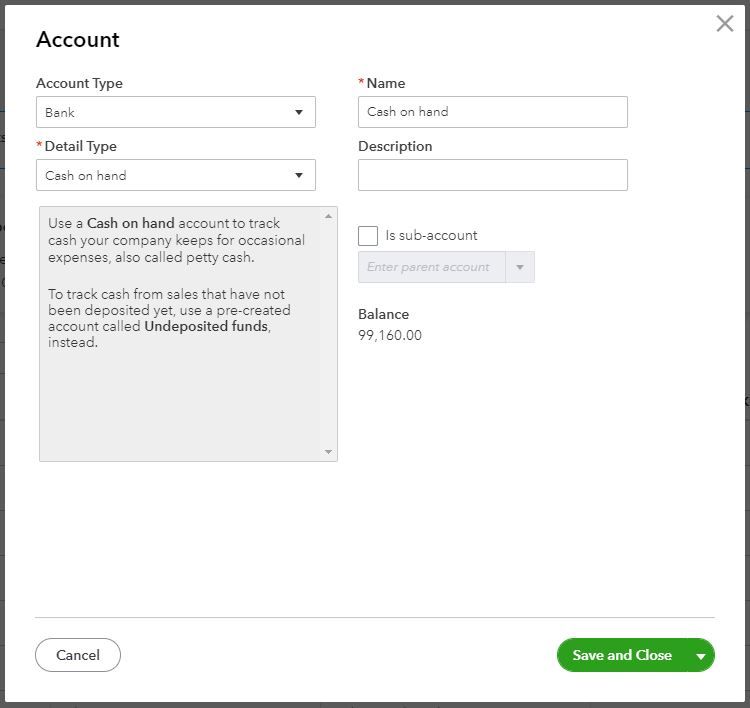
Task: Click the parent account dropdown arrow
Action: tap(520, 267)
